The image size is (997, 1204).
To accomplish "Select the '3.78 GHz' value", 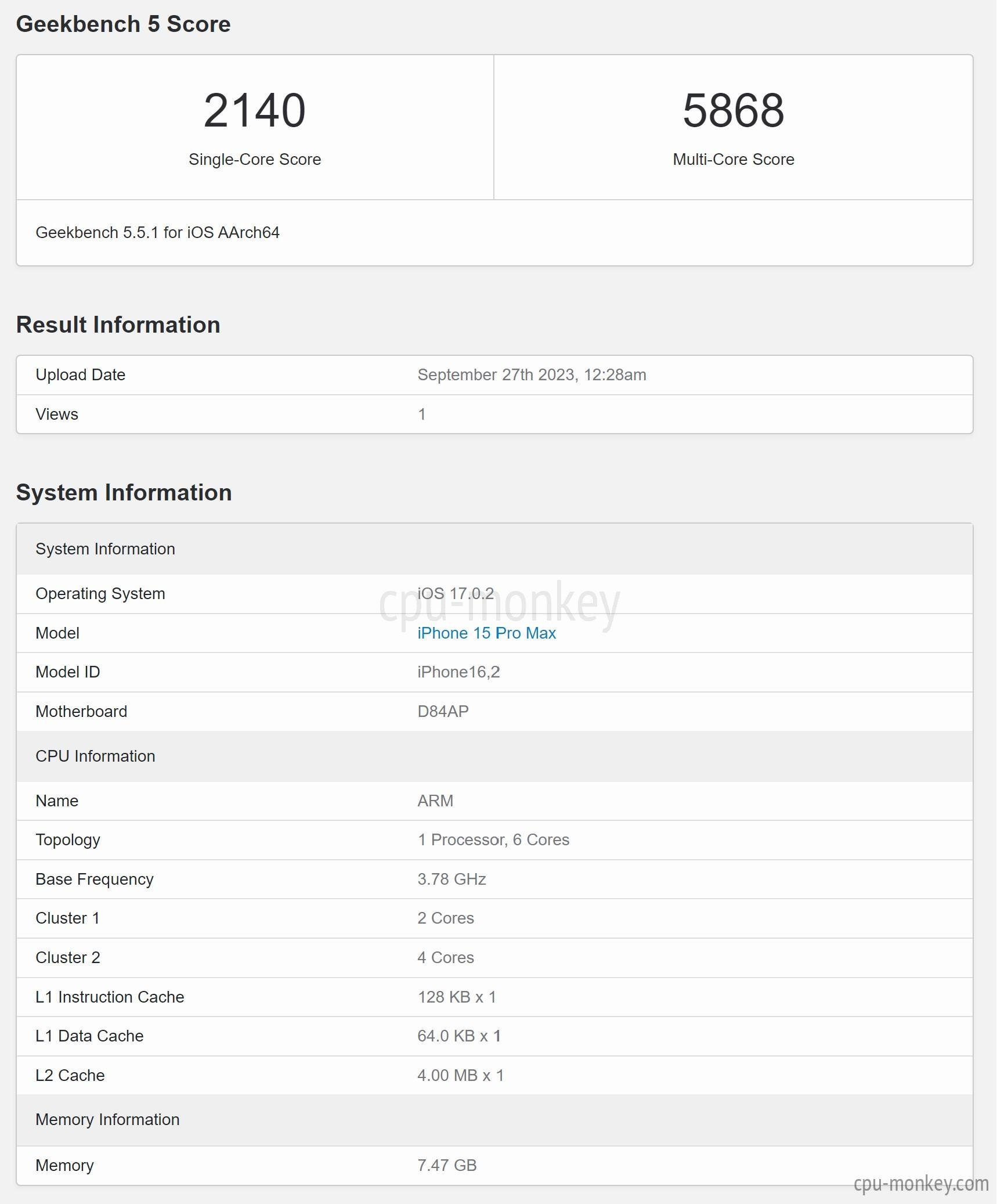I will pos(451,879).
